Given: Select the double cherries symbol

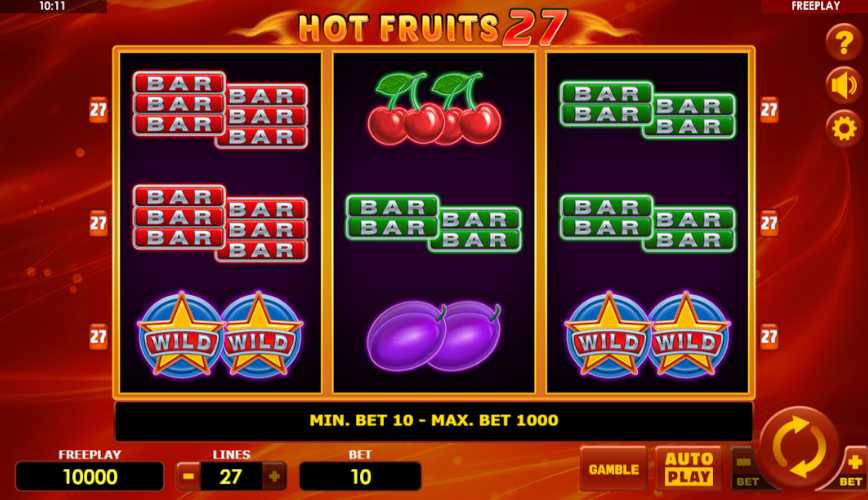Looking at the screenshot, I should 434,108.
